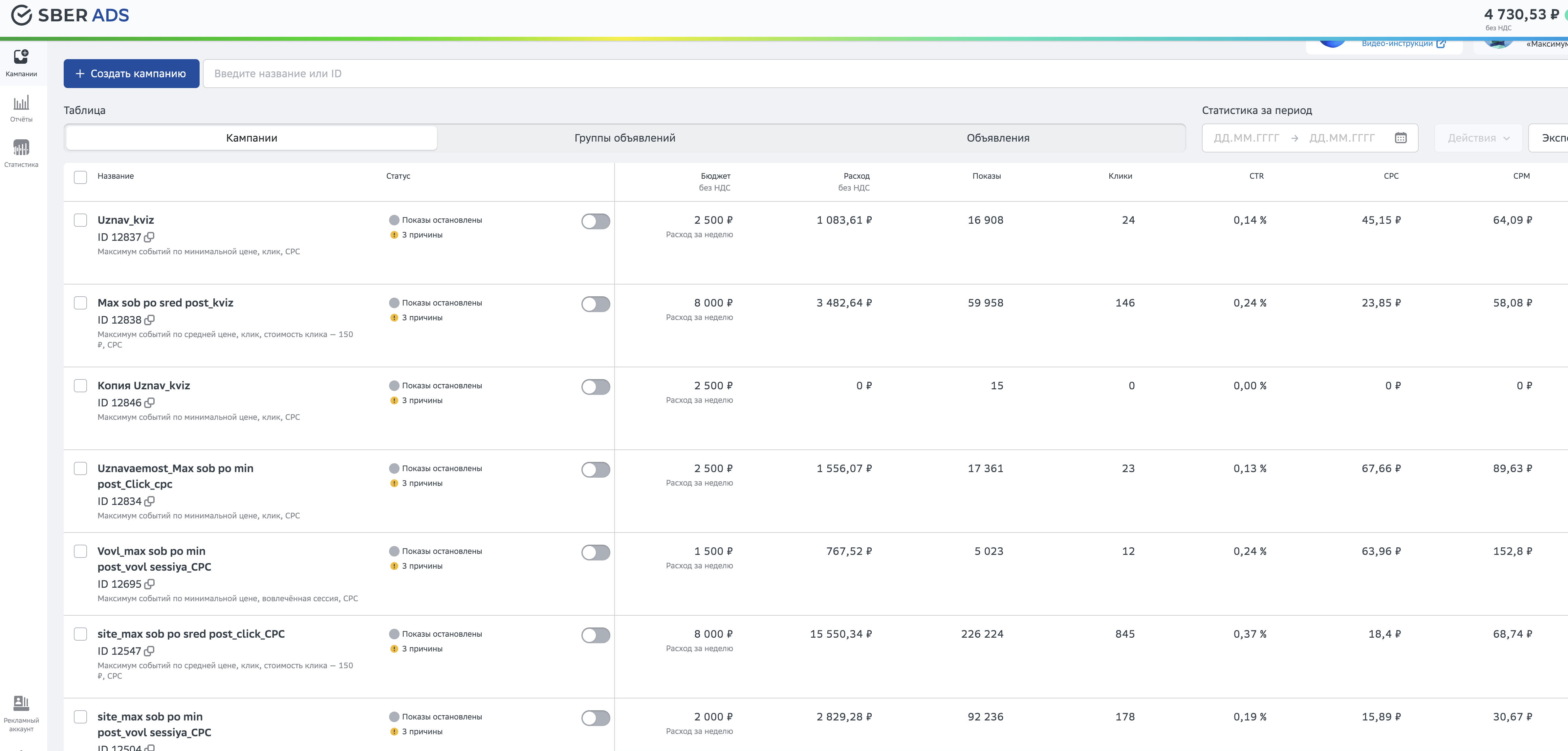
Task: Select all campaigns via header checkbox
Action: [80, 177]
